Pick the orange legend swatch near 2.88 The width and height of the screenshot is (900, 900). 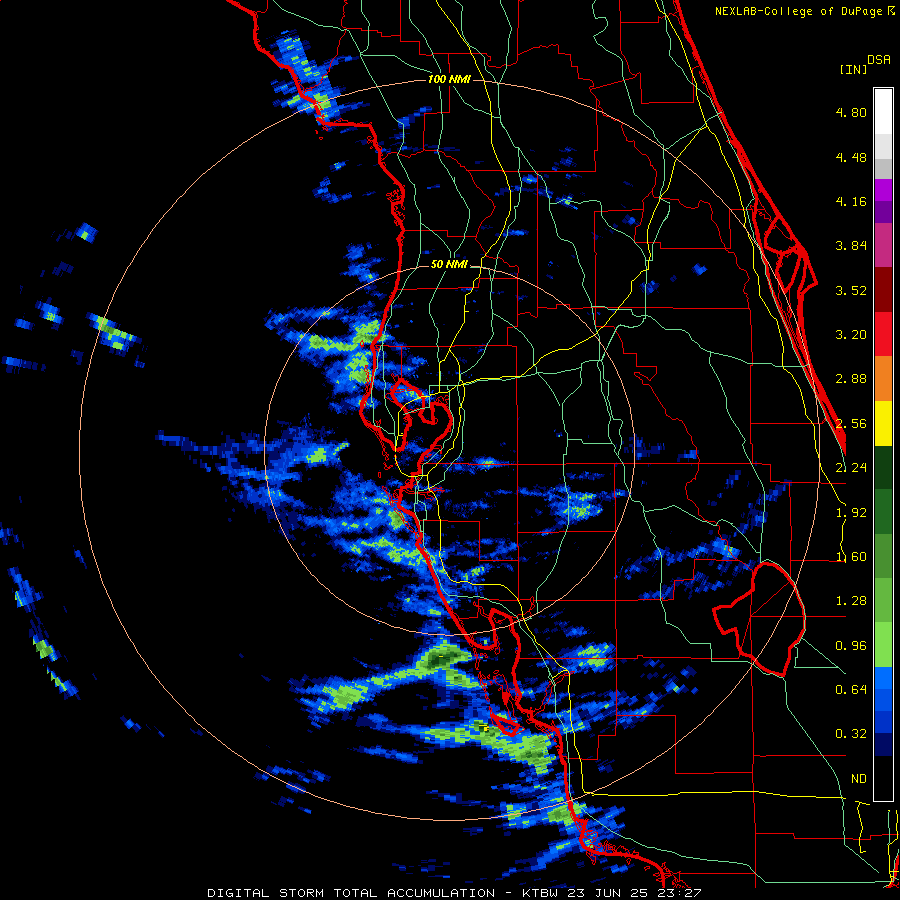pyautogui.click(x=883, y=379)
